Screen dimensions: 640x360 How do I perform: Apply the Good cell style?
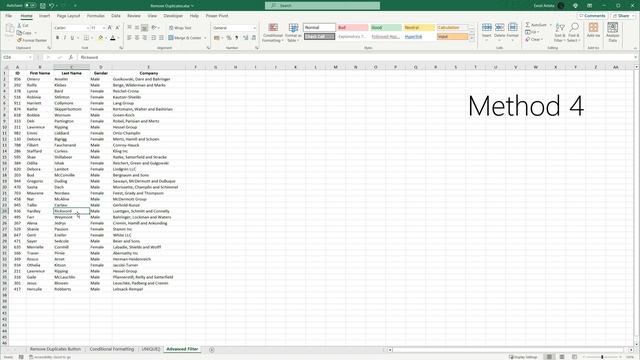click(386, 27)
